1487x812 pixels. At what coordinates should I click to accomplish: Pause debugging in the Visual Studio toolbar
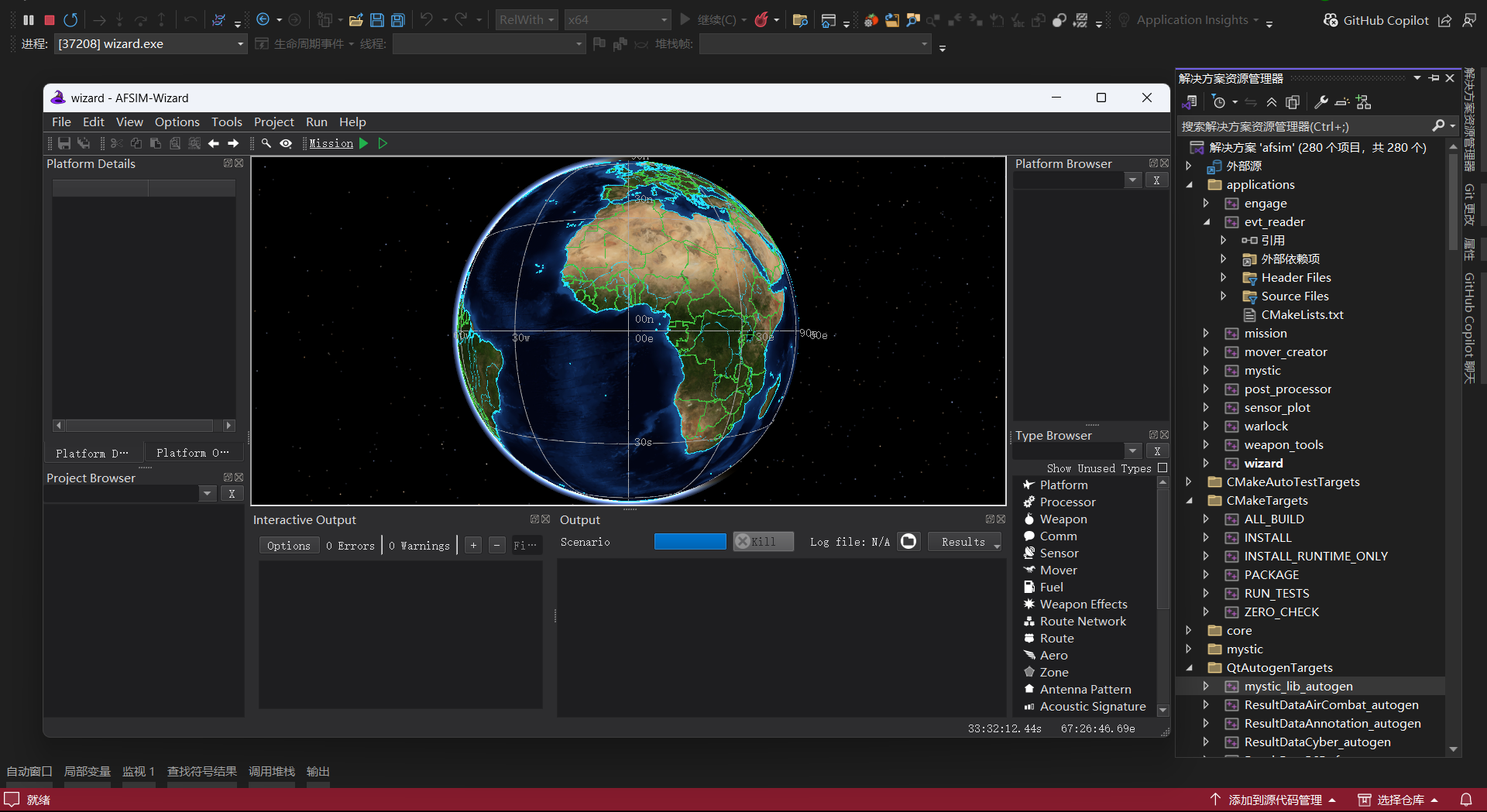click(29, 19)
